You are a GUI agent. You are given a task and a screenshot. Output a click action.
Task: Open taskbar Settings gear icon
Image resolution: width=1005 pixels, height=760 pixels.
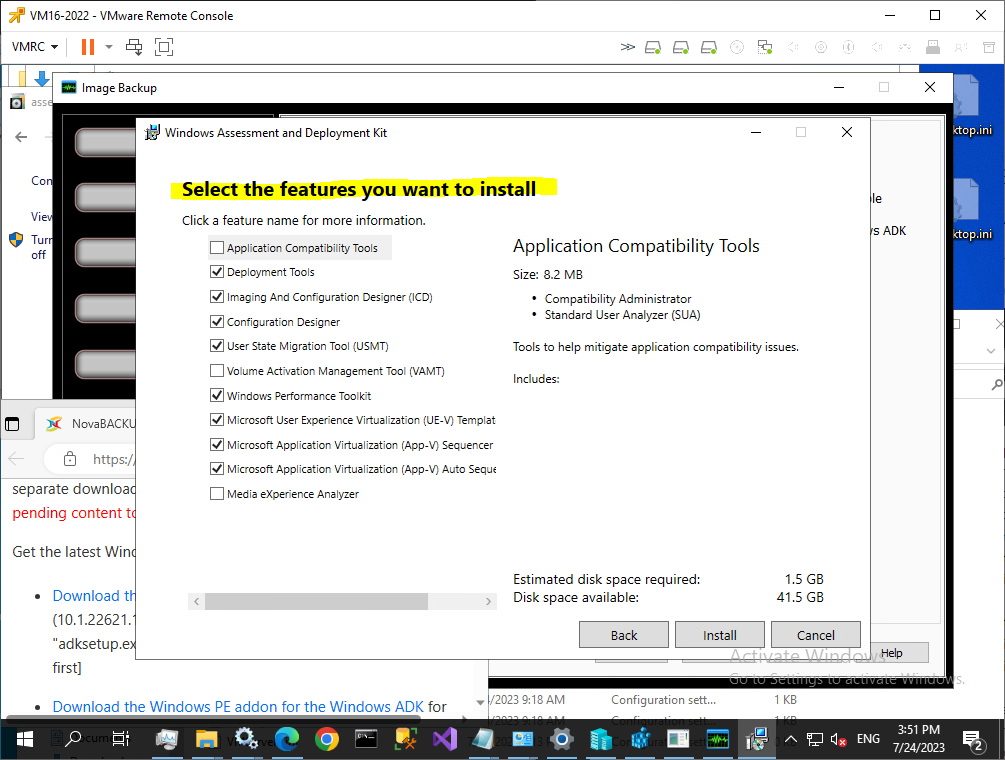(x=561, y=739)
